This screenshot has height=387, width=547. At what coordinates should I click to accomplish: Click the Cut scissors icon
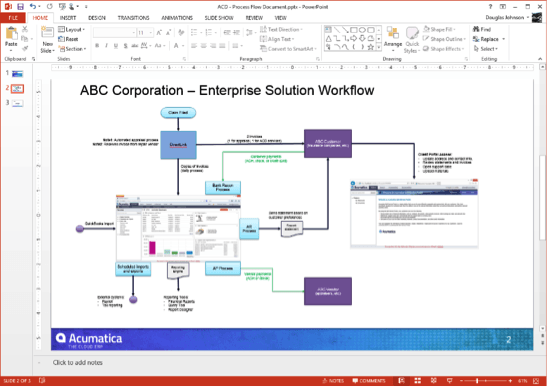pyautogui.click(x=25, y=29)
